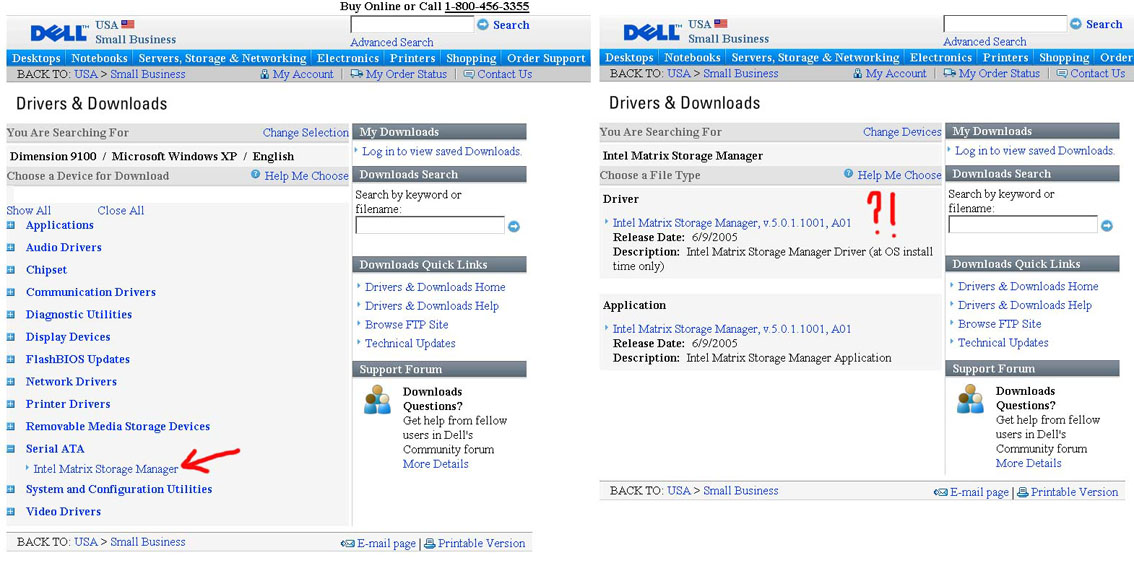
Task: Click Help Me Choose question icon, left page
Action: (256, 175)
